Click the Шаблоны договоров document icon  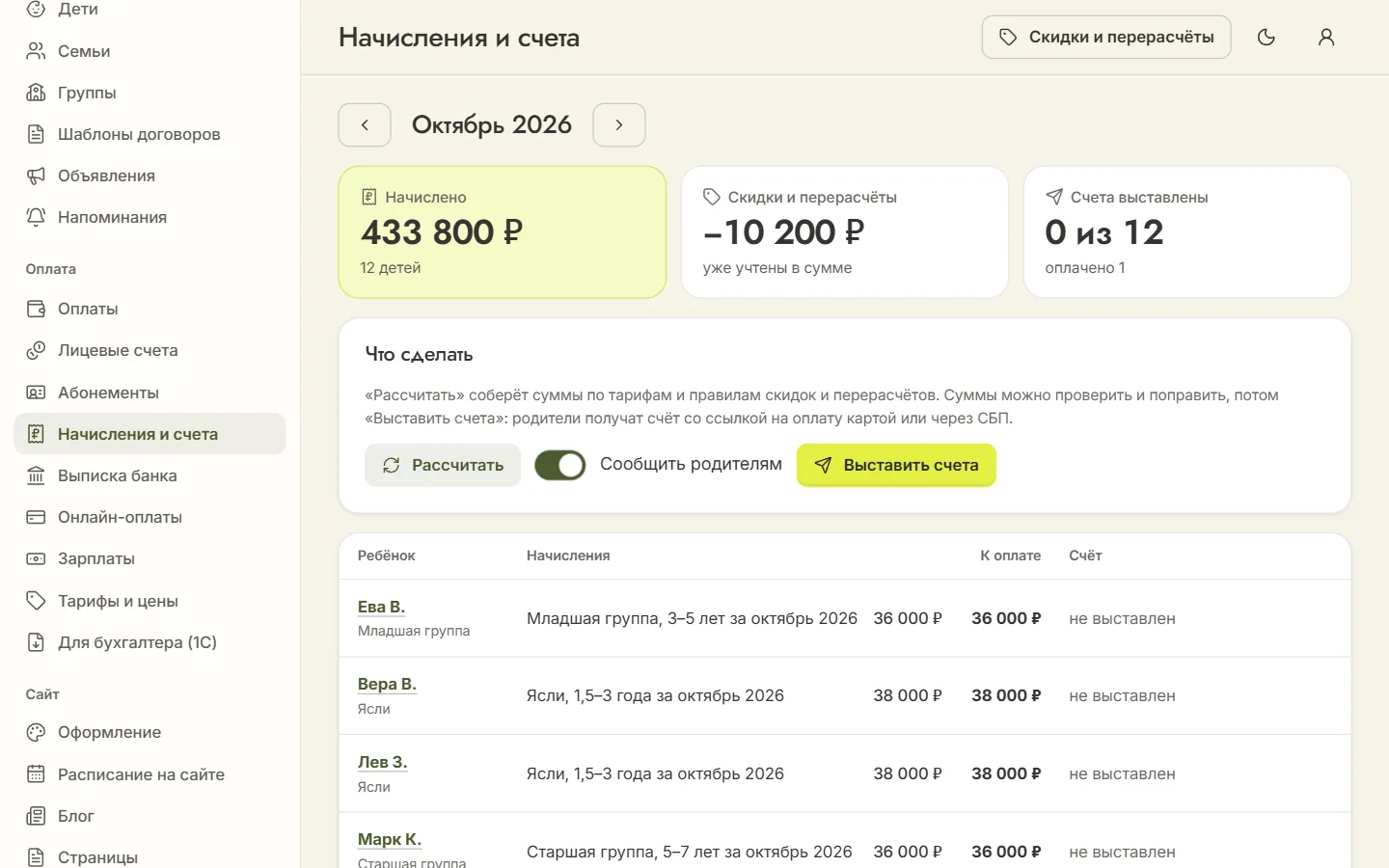[x=36, y=134]
